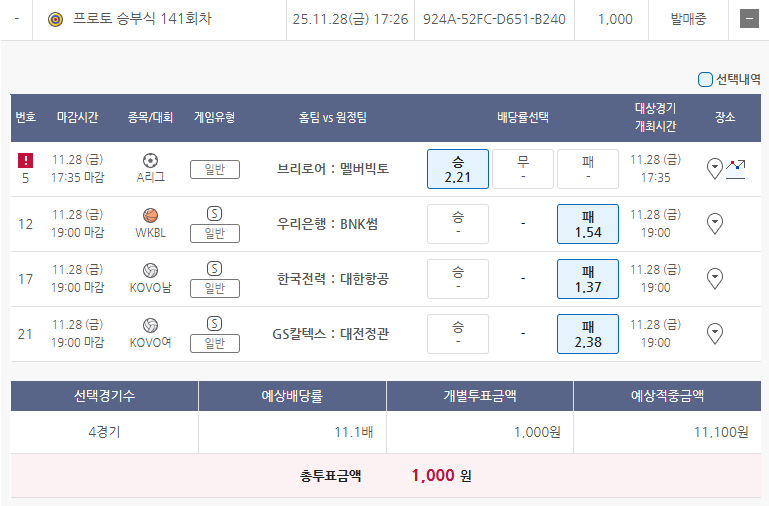Viewport: 769px width, 506px height.
Task: Click the 일반 game type badge for match 5
Action: [215, 169]
